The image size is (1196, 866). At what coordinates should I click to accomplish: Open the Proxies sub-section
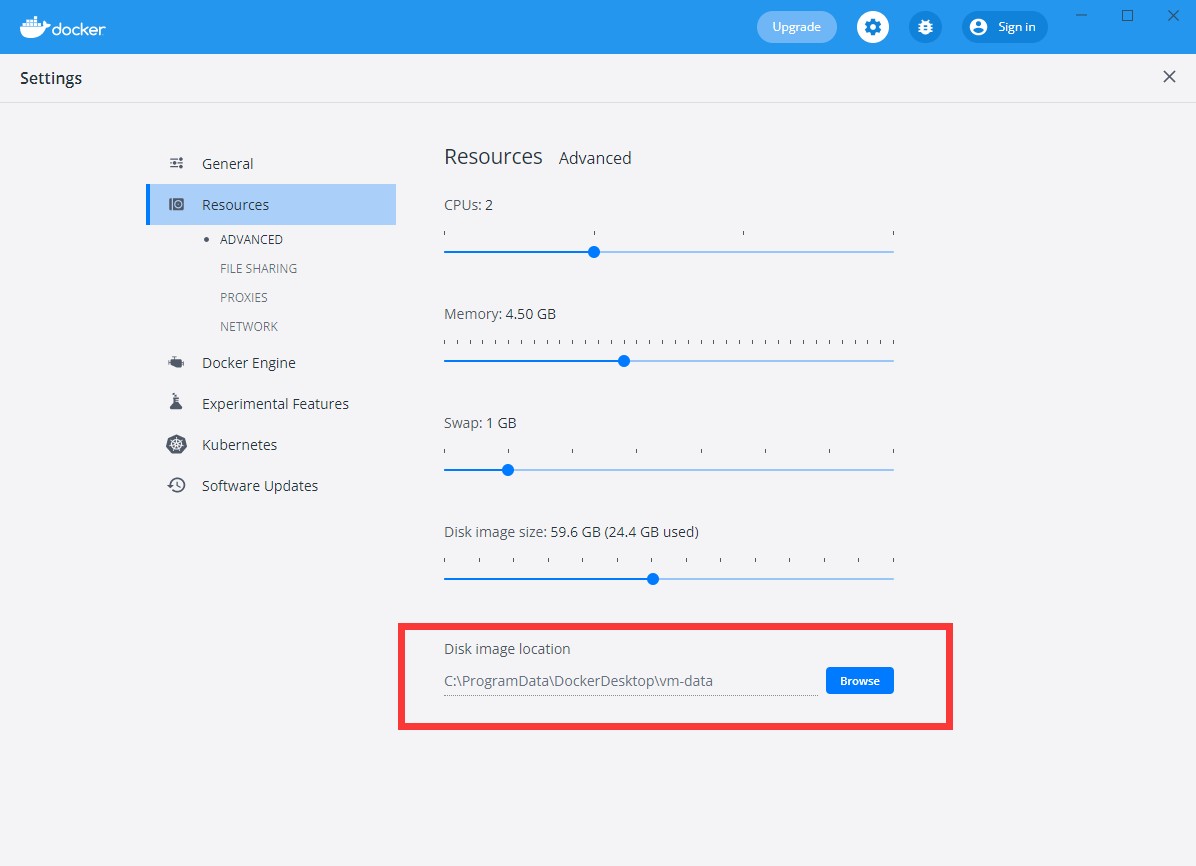244,297
